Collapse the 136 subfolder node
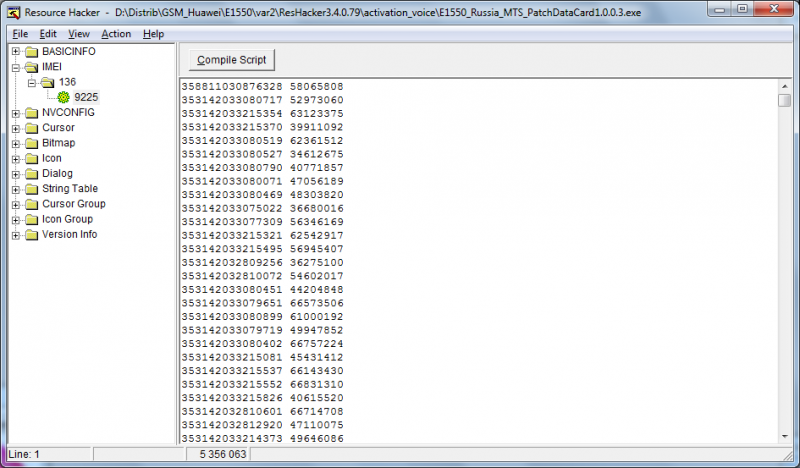800x468 pixels. (x=32, y=83)
